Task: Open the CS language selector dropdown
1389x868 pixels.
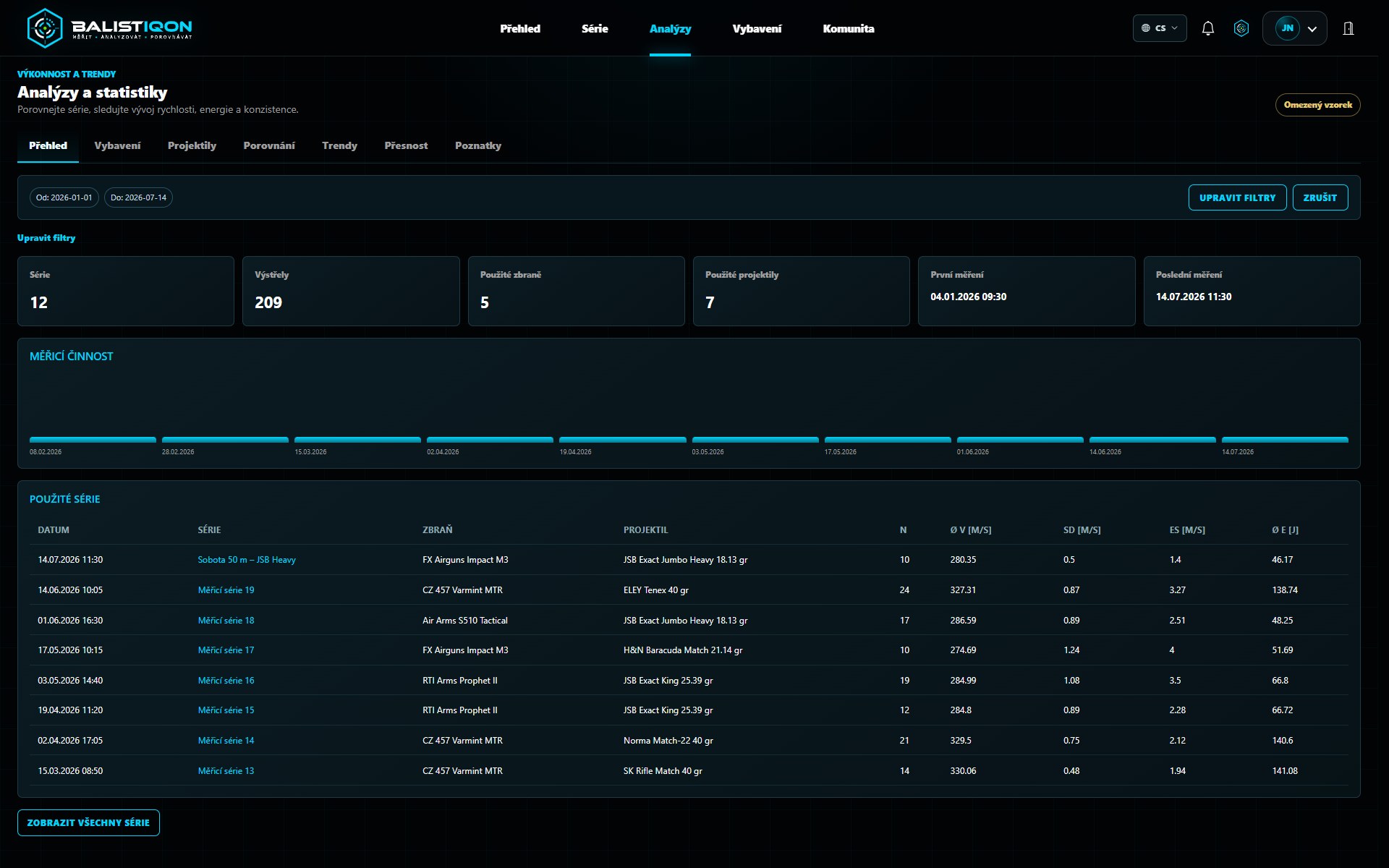Action: pos(1160,28)
